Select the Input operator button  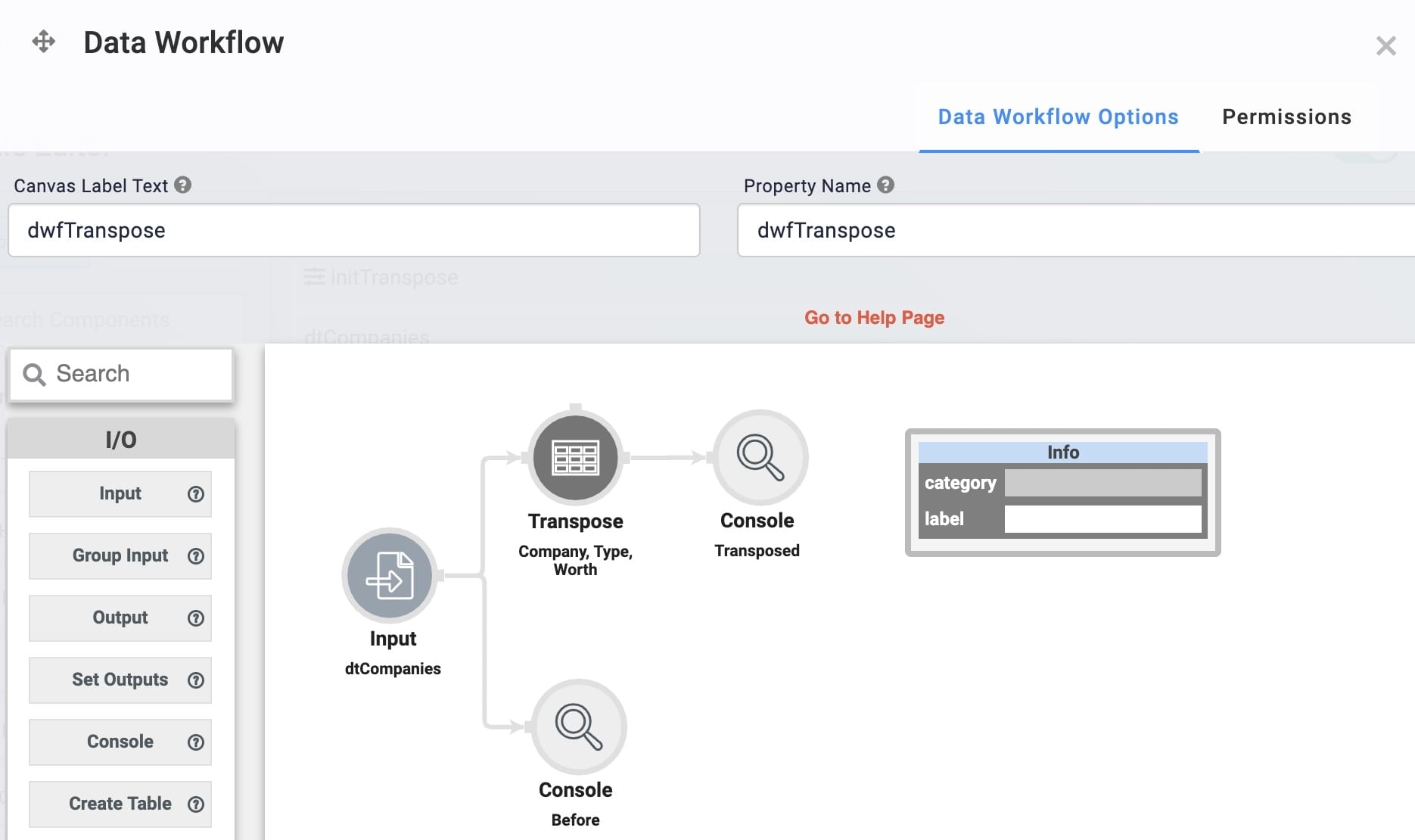(120, 494)
